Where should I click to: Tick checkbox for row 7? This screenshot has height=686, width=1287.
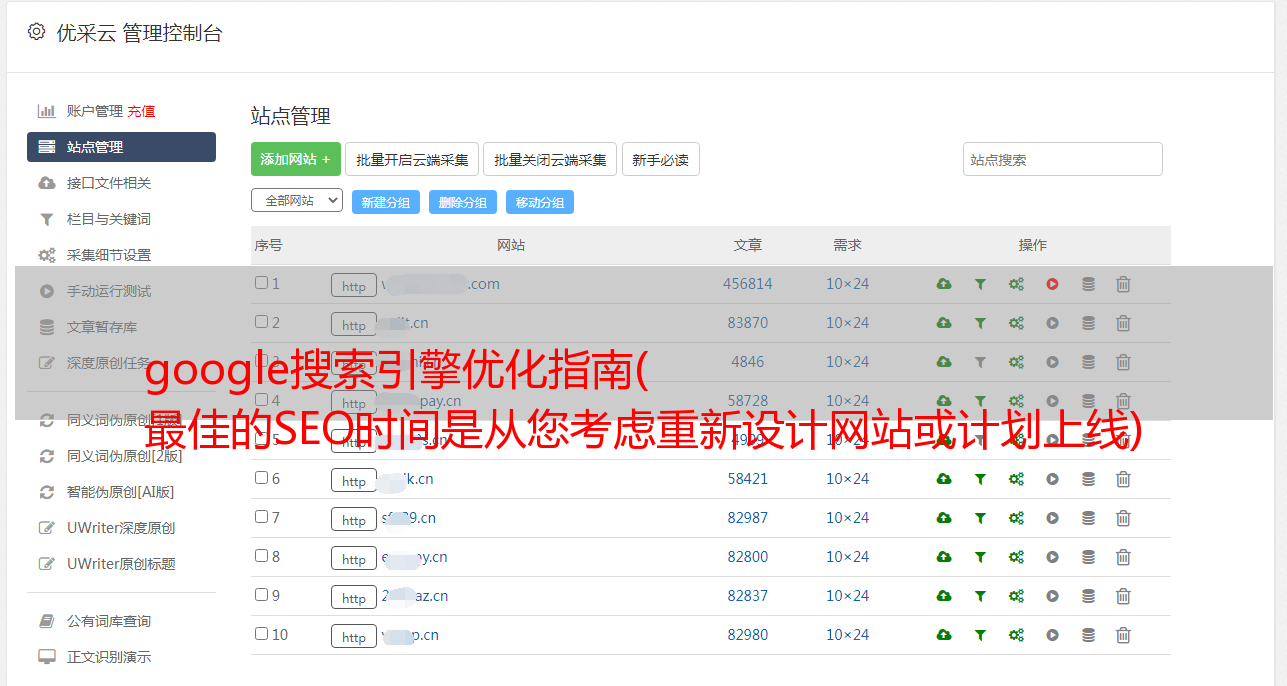coord(261,517)
